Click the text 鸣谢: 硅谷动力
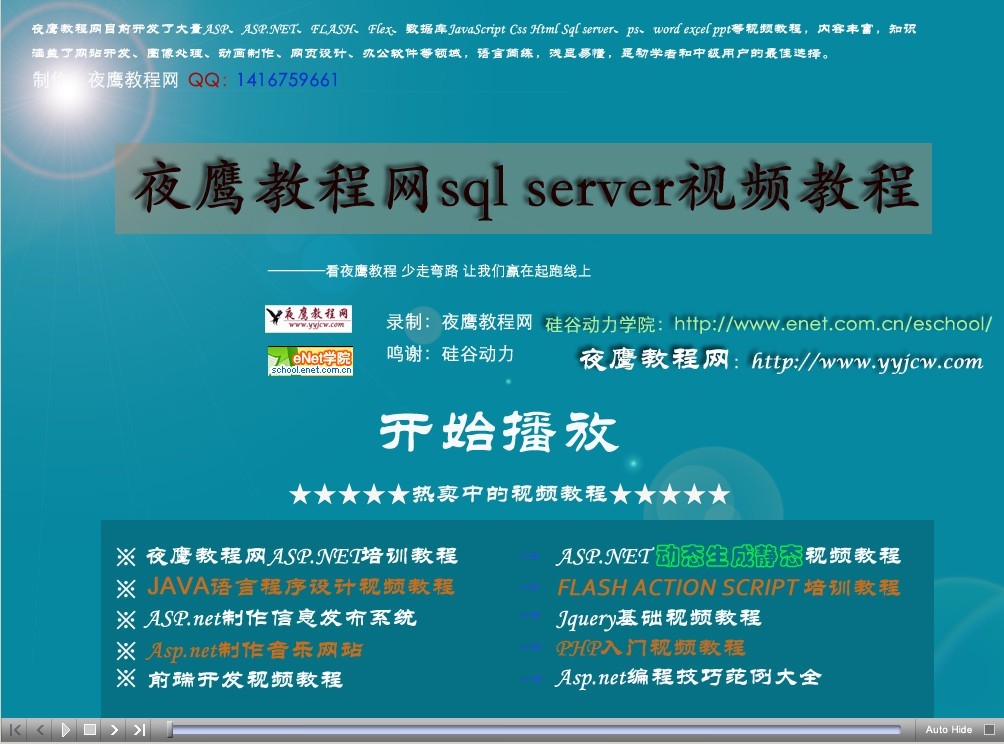1004x744 pixels. pos(449,353)
